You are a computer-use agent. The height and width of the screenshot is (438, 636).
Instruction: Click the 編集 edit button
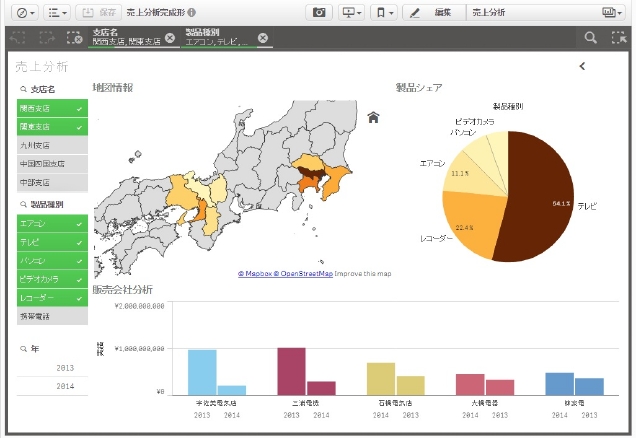[x=434, y=13]
